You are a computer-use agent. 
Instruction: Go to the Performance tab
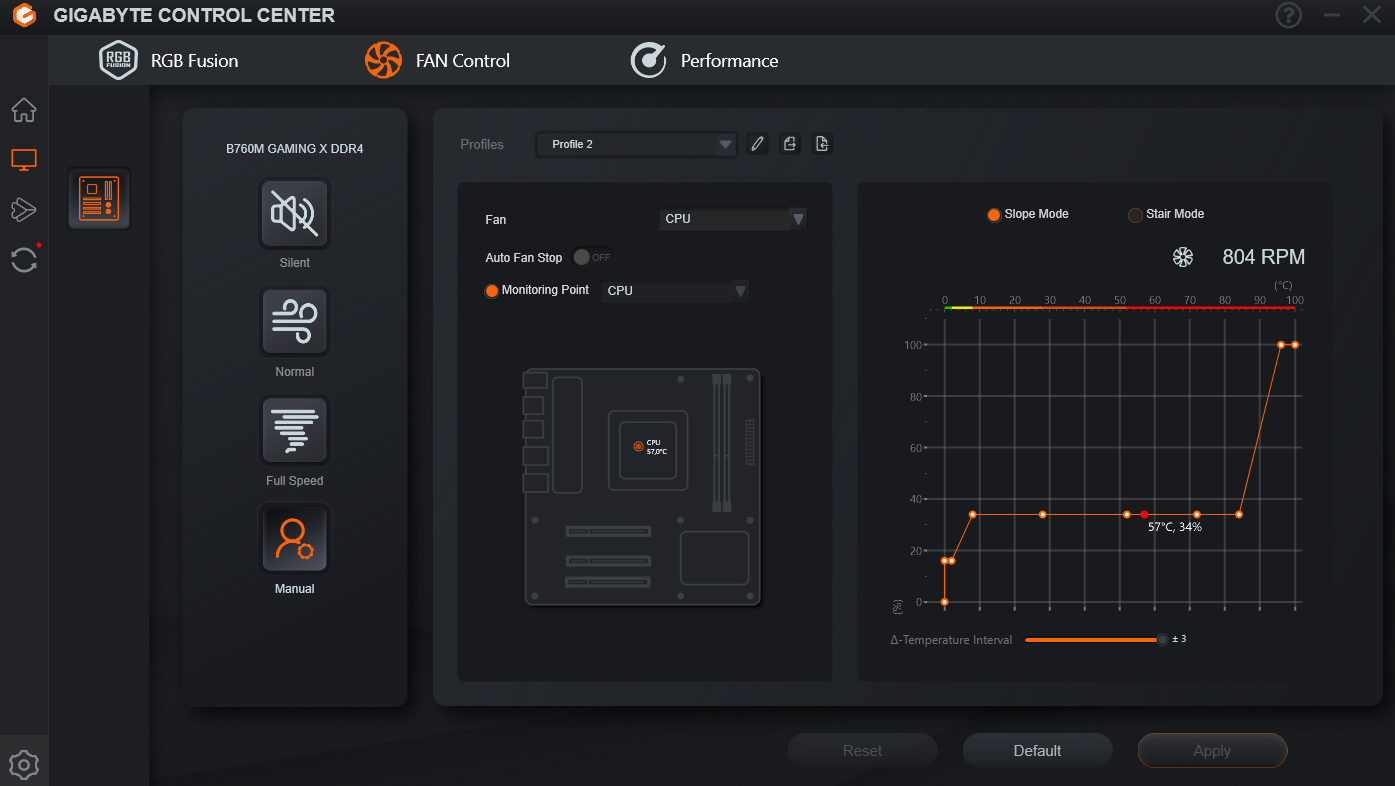click(x=704, y=60)
